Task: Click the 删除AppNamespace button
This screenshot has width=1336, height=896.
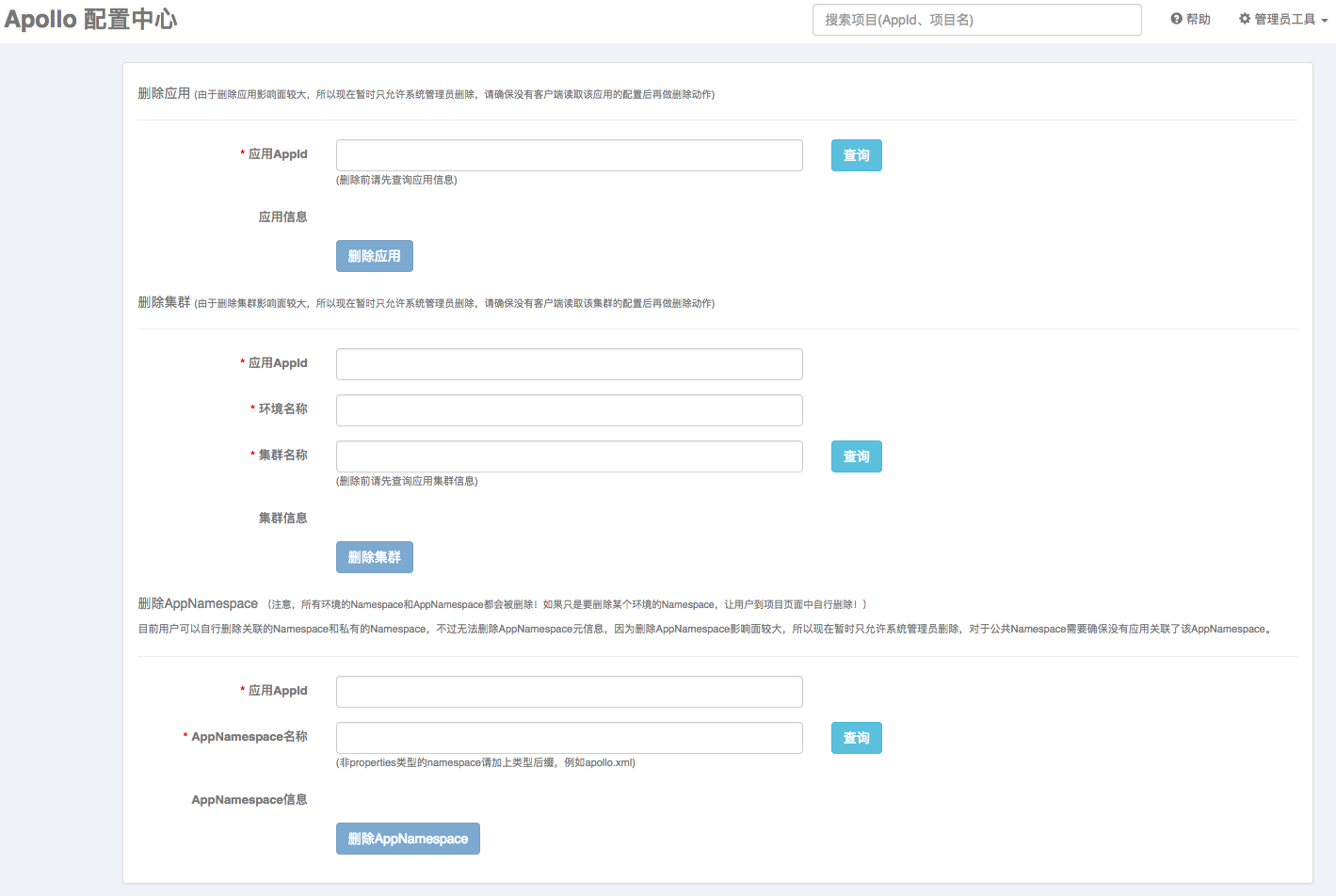Action: click(408, 839)
